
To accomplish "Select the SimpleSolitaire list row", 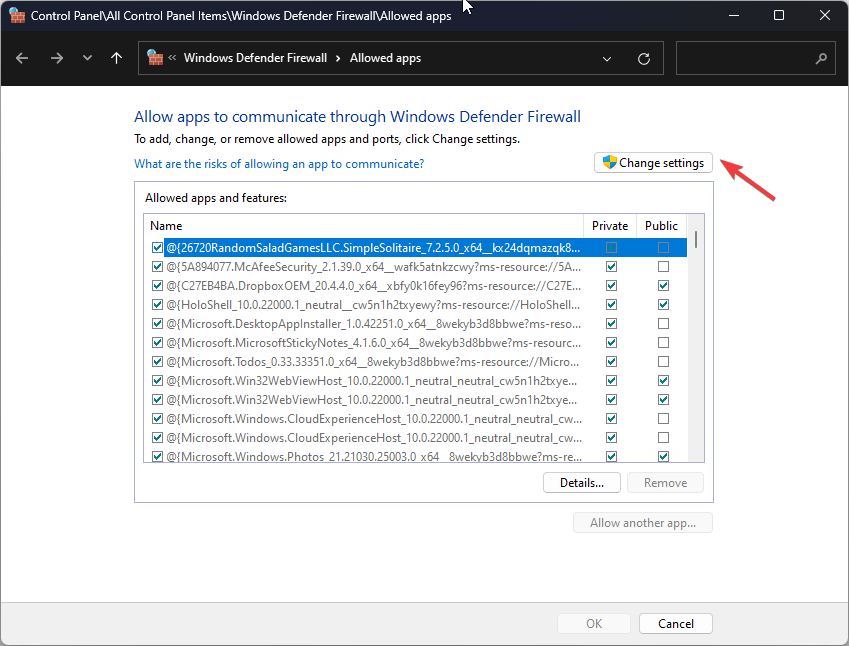I will [416, 247].
